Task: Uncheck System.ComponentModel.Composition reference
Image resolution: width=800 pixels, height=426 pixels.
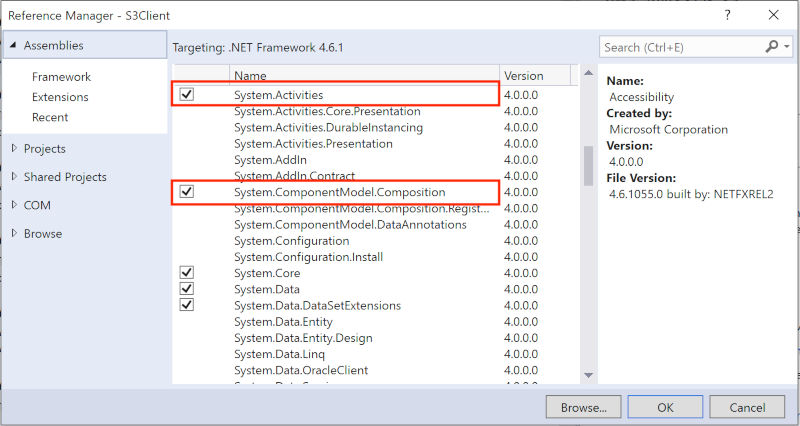Action: 186,191
